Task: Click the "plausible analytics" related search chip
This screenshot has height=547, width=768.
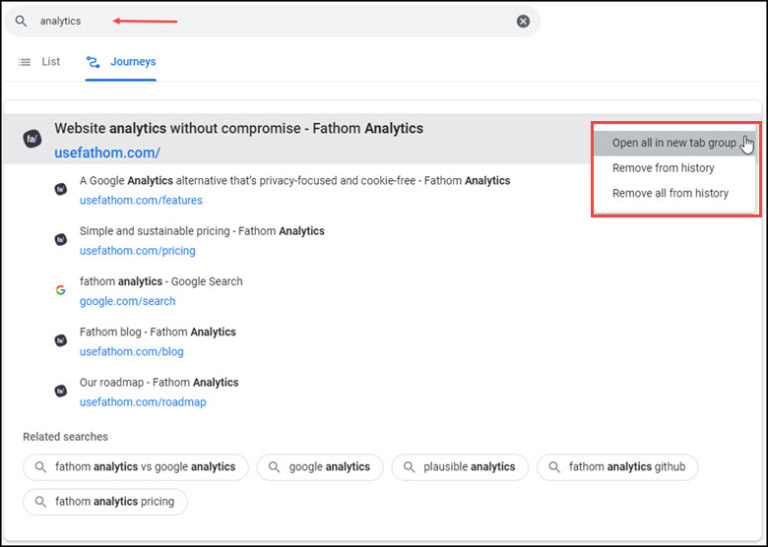Action: click(460, 467)
